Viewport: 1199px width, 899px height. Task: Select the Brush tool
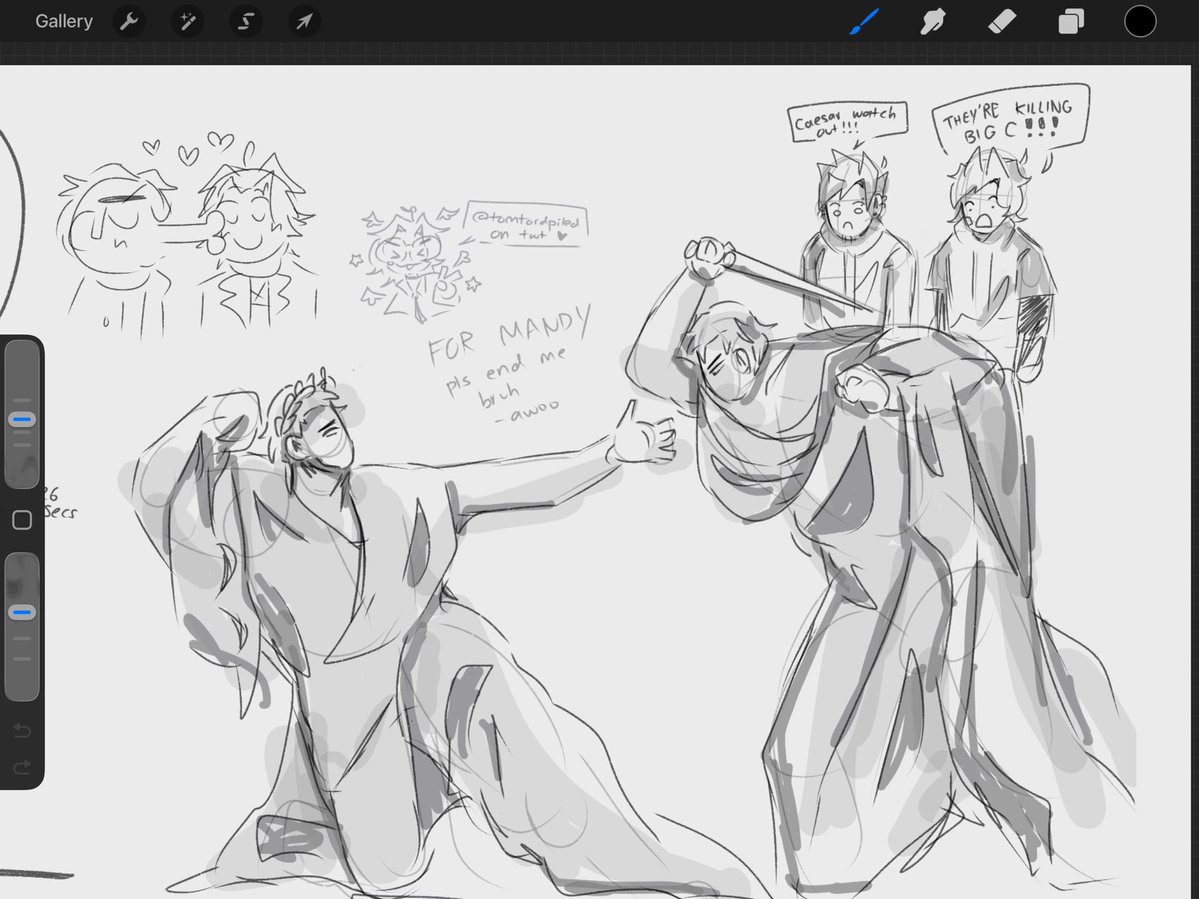(x=865, y=21)
